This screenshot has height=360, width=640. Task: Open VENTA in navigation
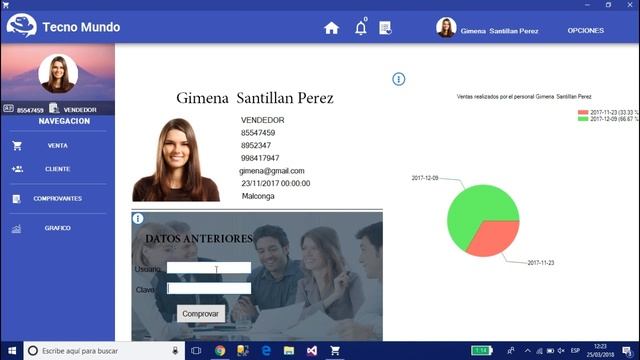coord(58,146)
